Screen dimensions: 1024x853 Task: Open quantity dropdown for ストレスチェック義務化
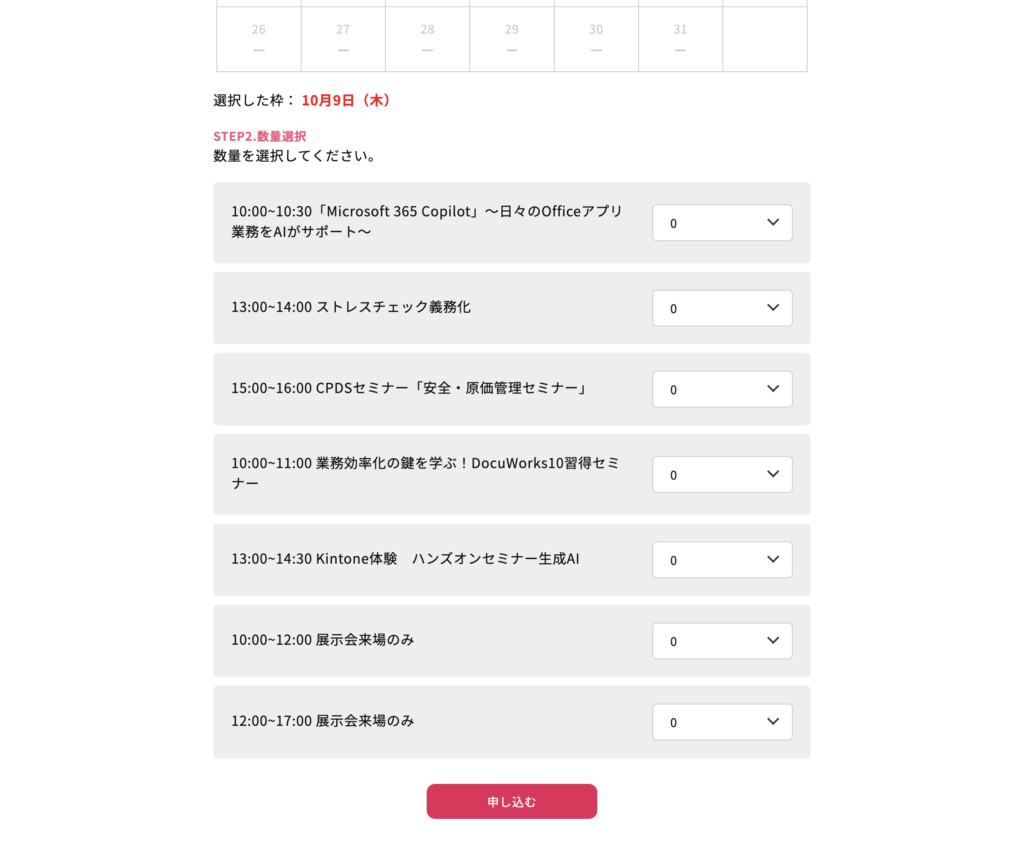pyautogui.click(x=722, y=308)
